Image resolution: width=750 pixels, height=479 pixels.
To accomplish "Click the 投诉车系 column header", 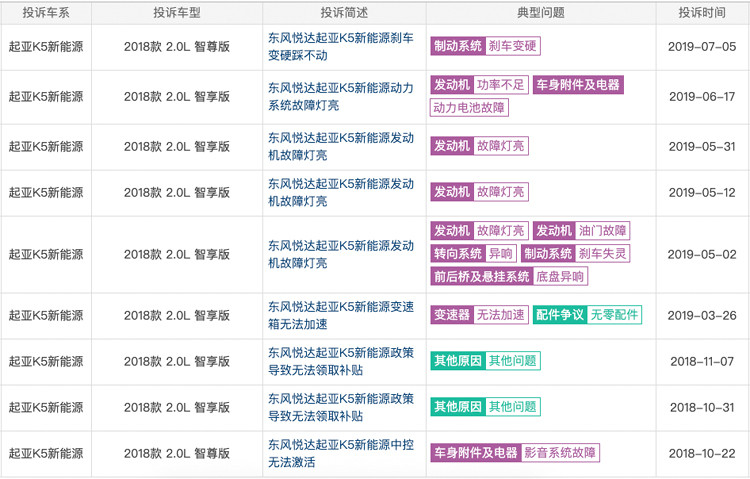I will (46, 13).
